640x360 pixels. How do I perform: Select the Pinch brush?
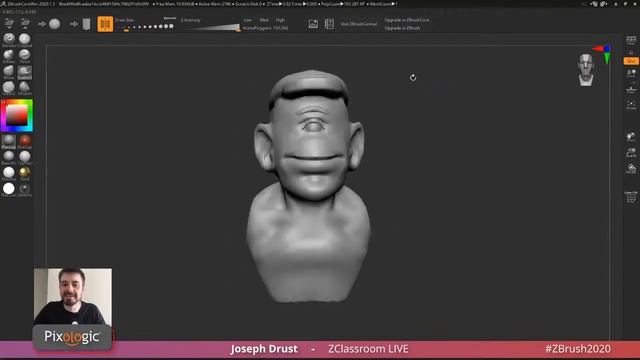[24, 56]
